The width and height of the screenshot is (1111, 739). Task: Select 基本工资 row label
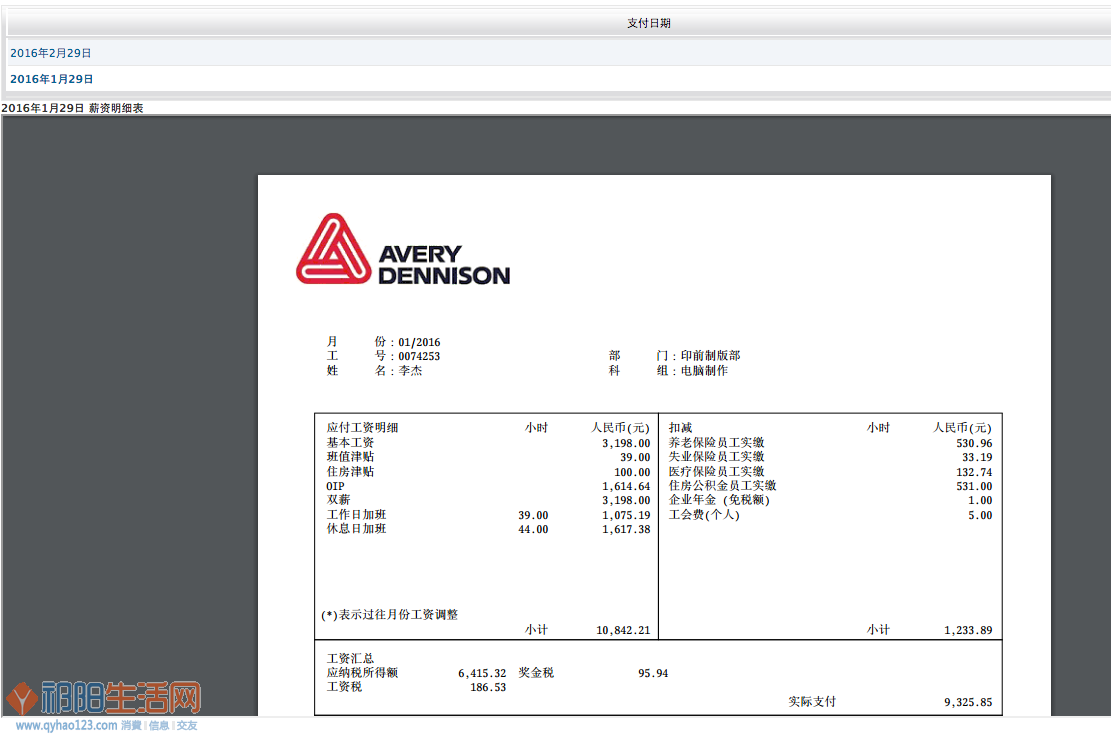(x=350, y=443)
